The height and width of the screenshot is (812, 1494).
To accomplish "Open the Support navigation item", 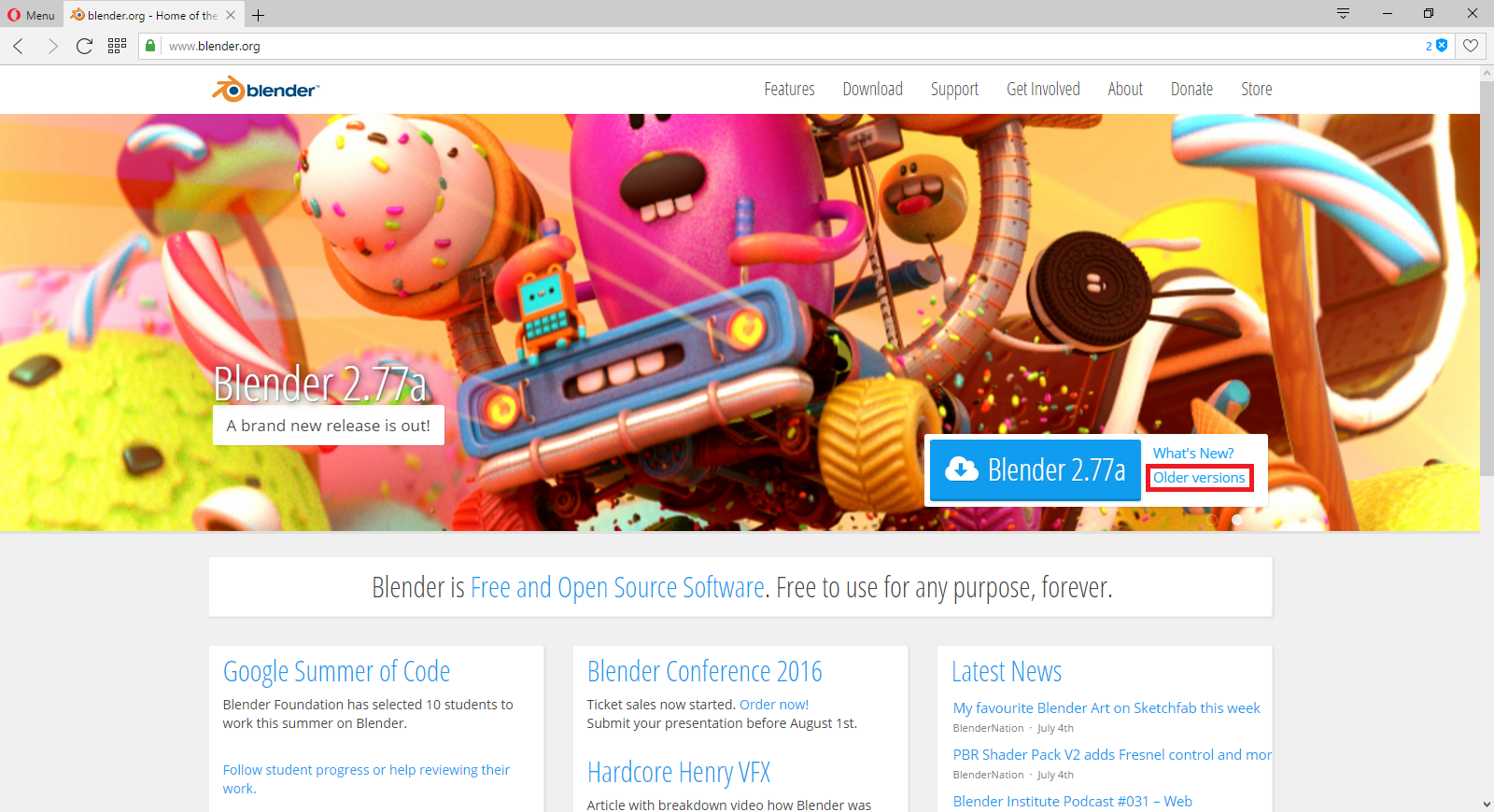I will pyautogui.click(x=954, y=89).
